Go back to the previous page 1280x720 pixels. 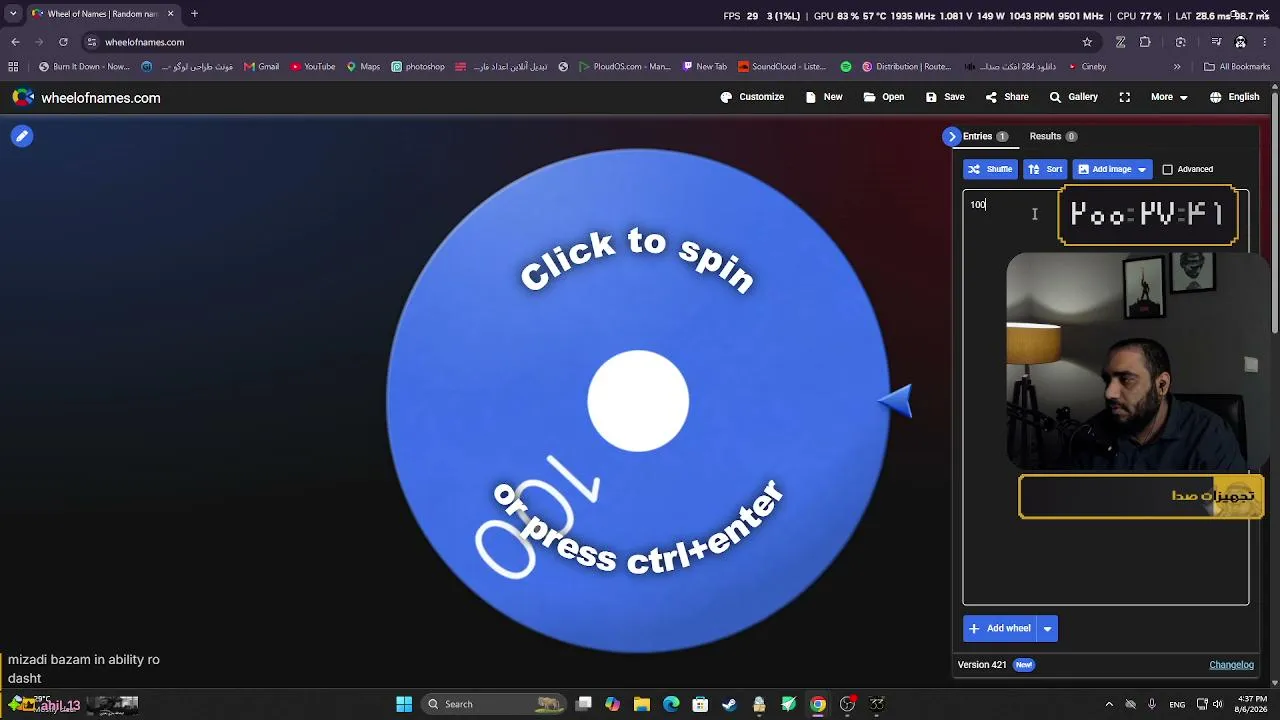15,42
